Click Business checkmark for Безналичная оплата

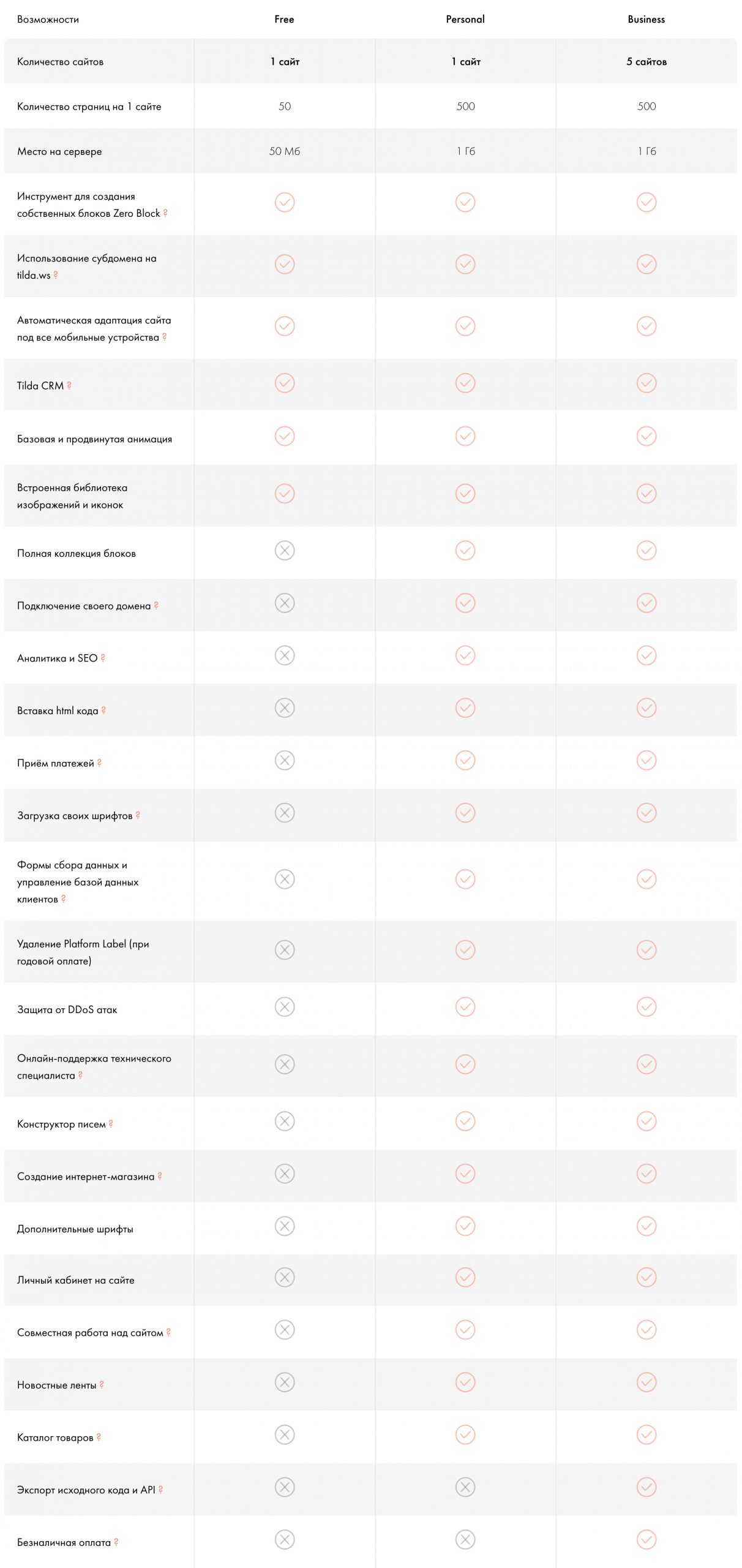646,1540
